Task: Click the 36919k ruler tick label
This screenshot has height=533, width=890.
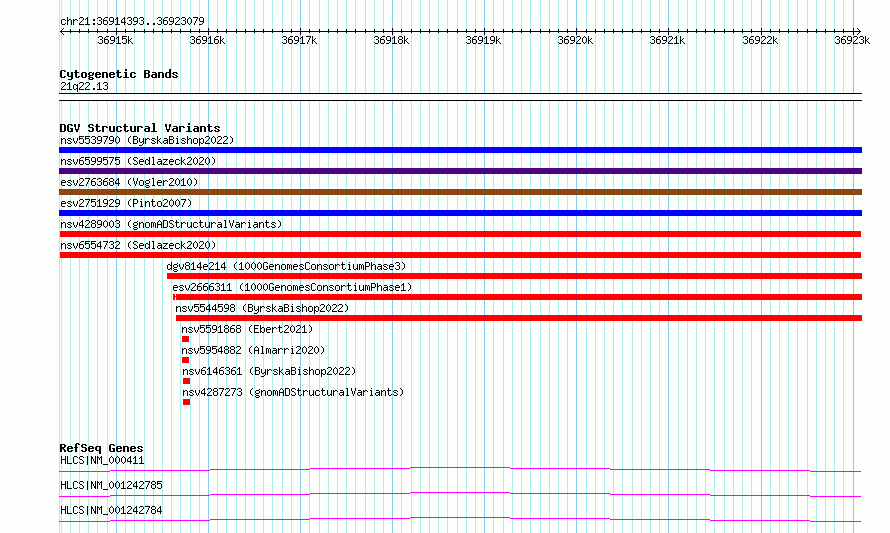Action: pyautogui.click(x=483, y=40)
